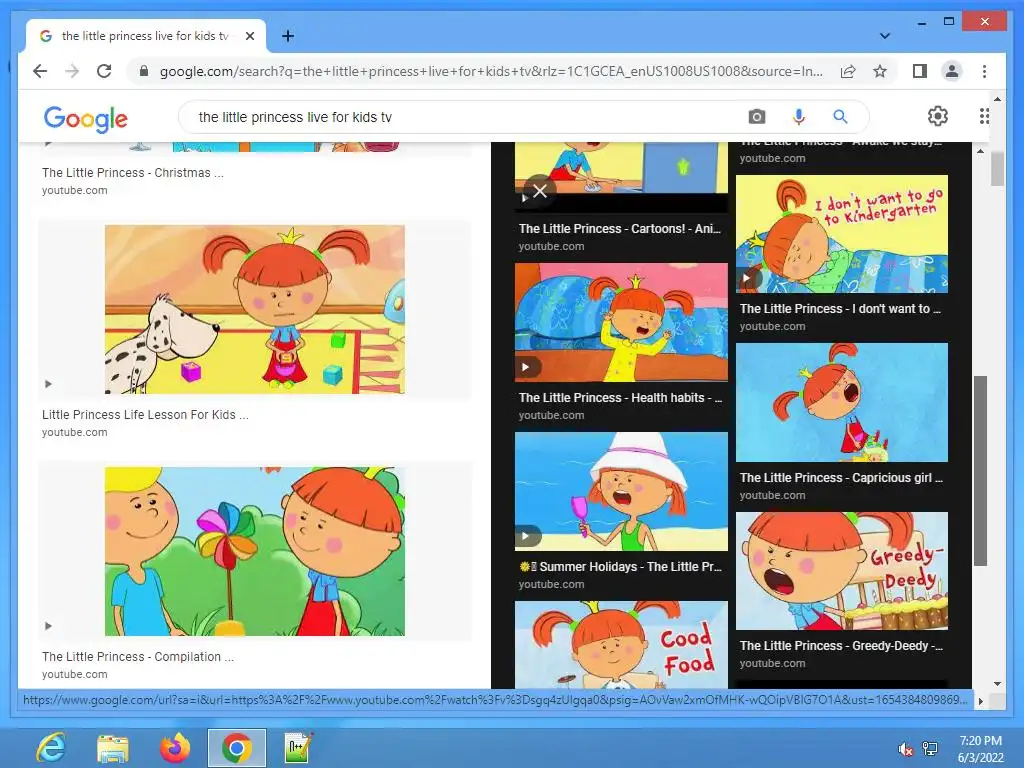1024x768 pixels.
Task: Share this page using the share icon
Action: point(848,71)
